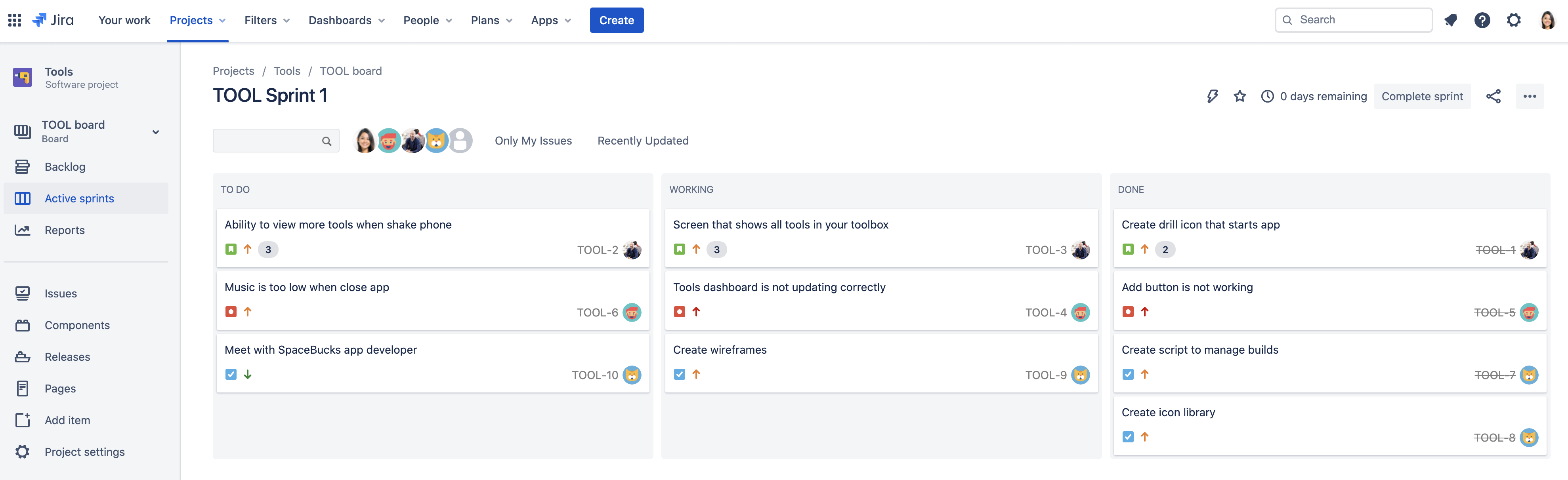Viewport: 1568px width, 480px height.
Task: Open the Issues section
Action: 61,293
